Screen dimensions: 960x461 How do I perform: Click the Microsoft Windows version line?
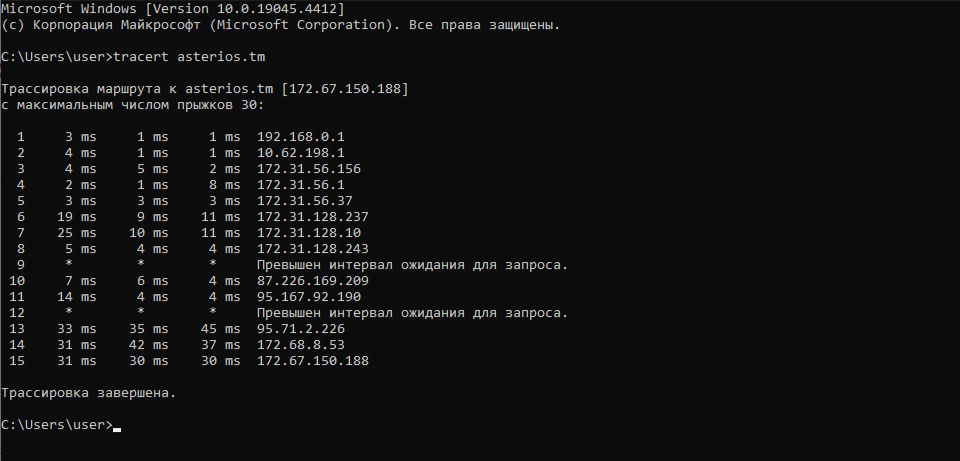coord(173,9)
